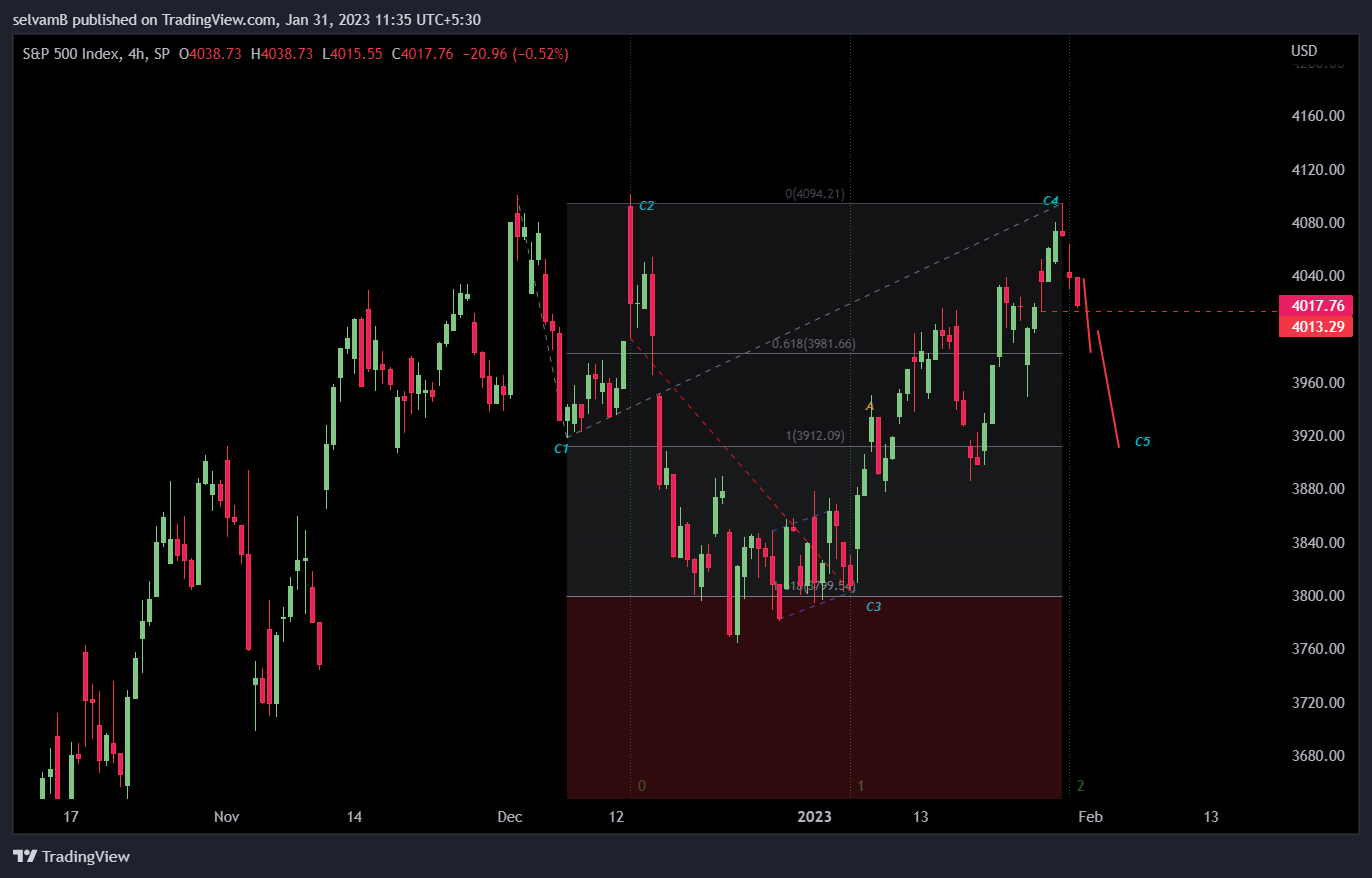Click the TradingView logo at bottom left
The height and width of the screenshot is (878, 1372).
pos(71,856)
